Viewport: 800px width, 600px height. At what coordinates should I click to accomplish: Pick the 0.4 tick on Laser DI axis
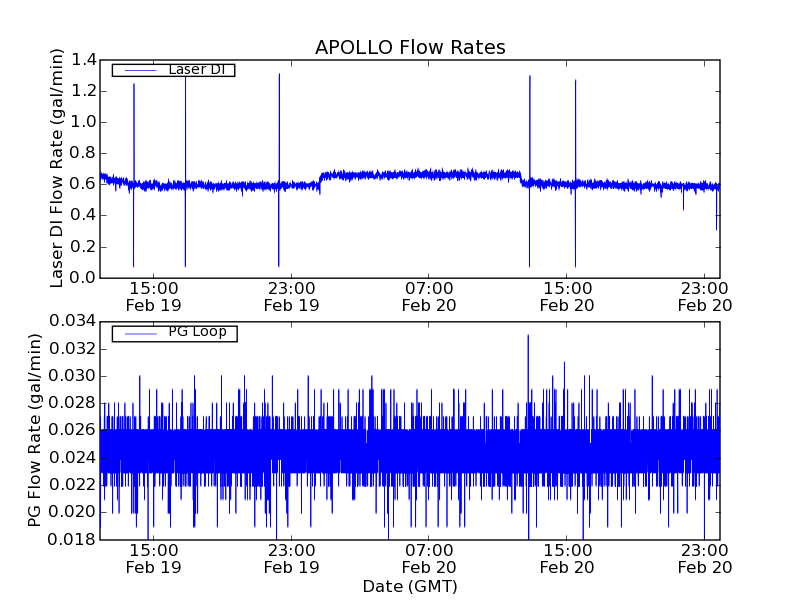pos(84,215)
